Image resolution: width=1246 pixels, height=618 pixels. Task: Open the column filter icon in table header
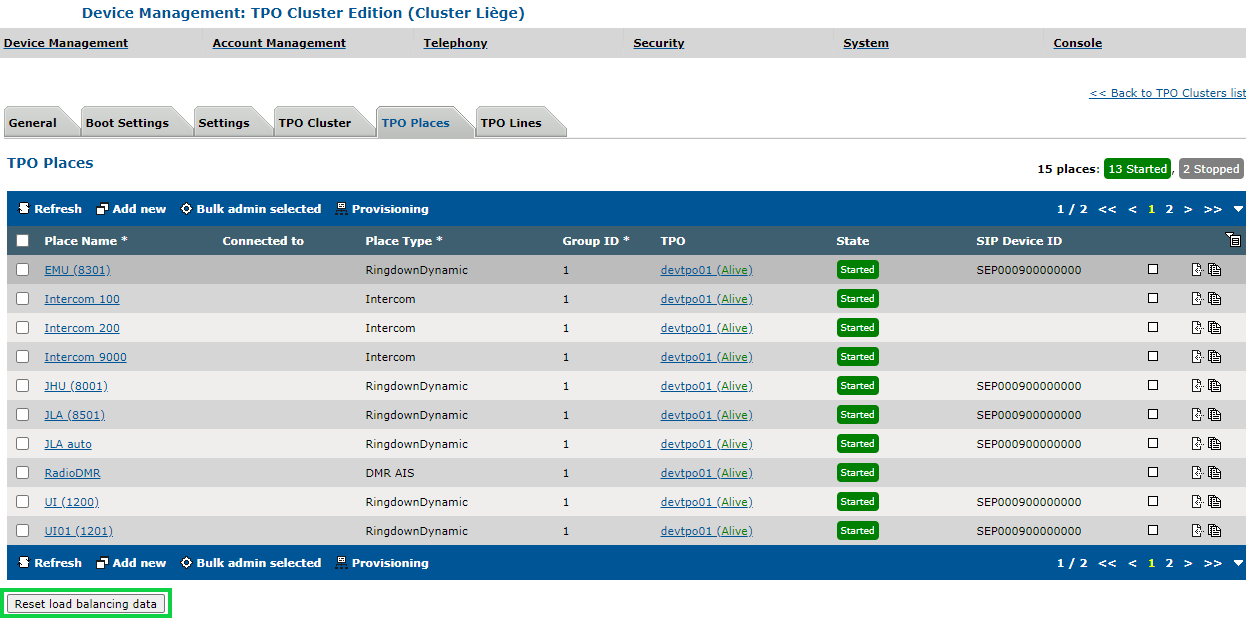1232,240
